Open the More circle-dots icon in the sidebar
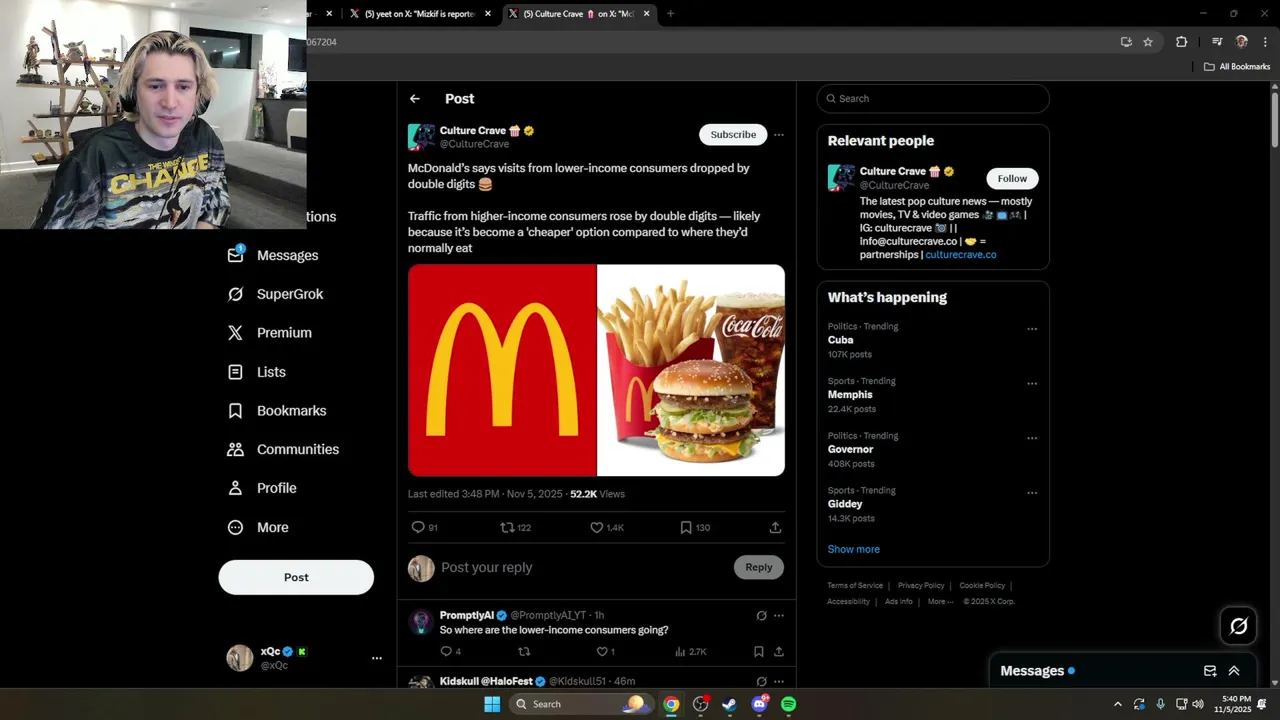1280x720 pixels. pyautogui.click(x=235, y=527)
